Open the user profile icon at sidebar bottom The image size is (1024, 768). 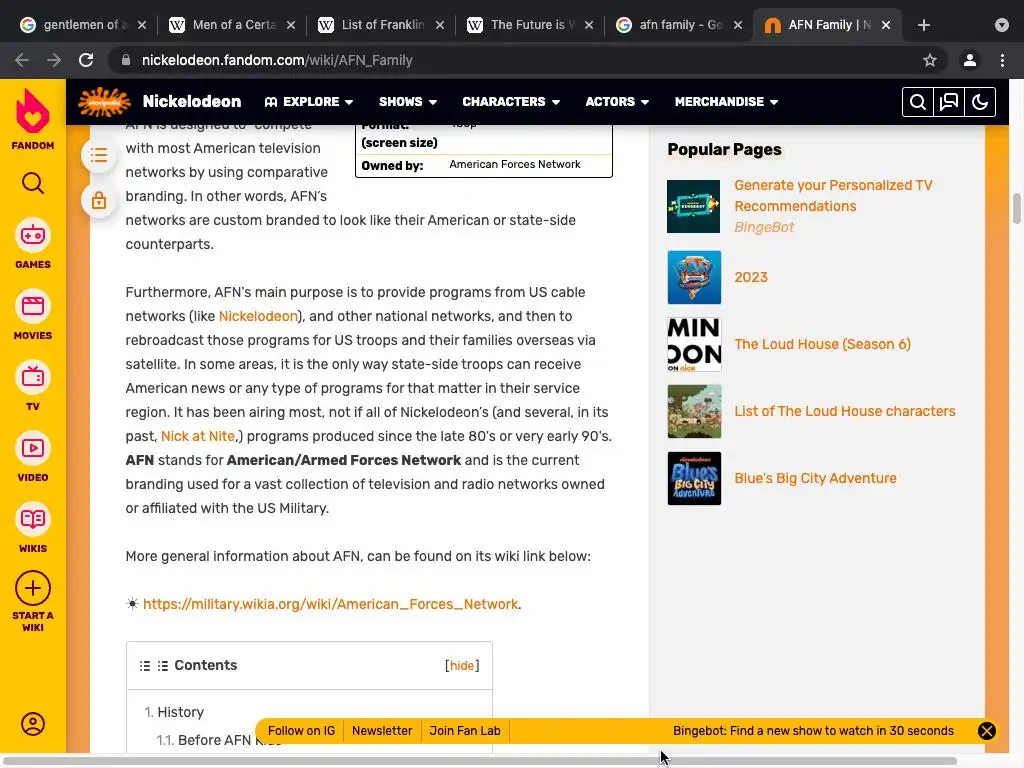[x=33, y=724]
